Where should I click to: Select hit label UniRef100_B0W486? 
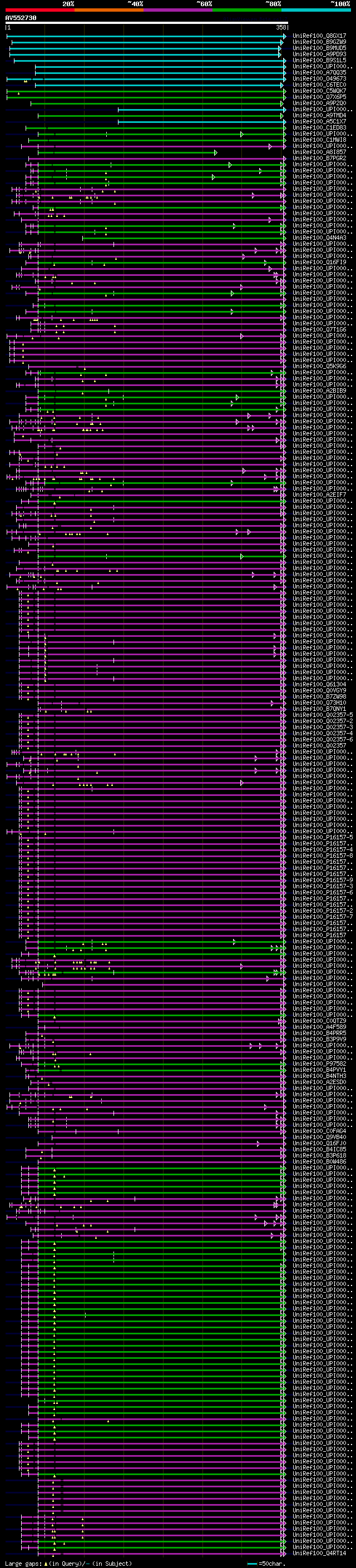click(x=319, y=1161)
